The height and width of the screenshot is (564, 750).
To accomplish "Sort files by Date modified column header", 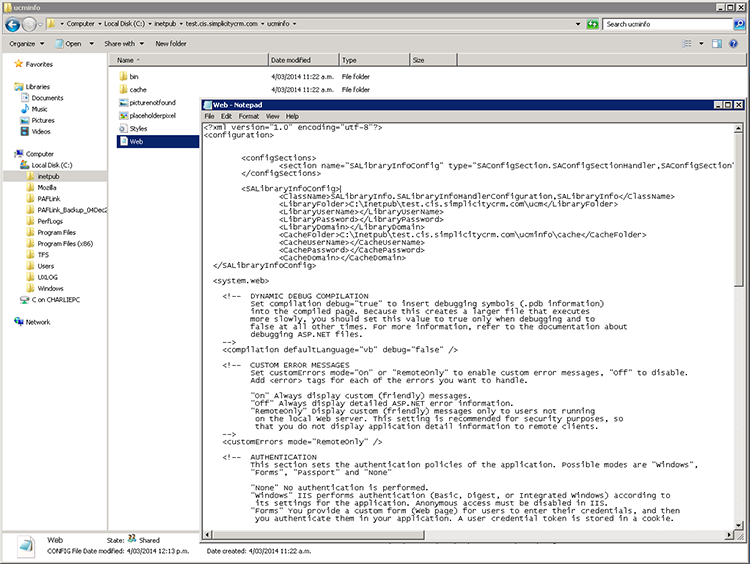I will [x=290, y=61].
